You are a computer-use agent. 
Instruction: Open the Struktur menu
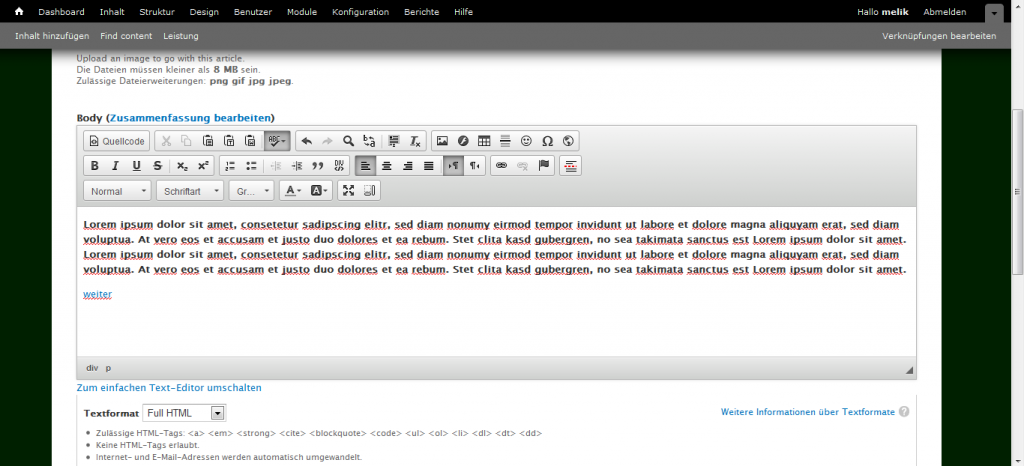coord(156,11)
